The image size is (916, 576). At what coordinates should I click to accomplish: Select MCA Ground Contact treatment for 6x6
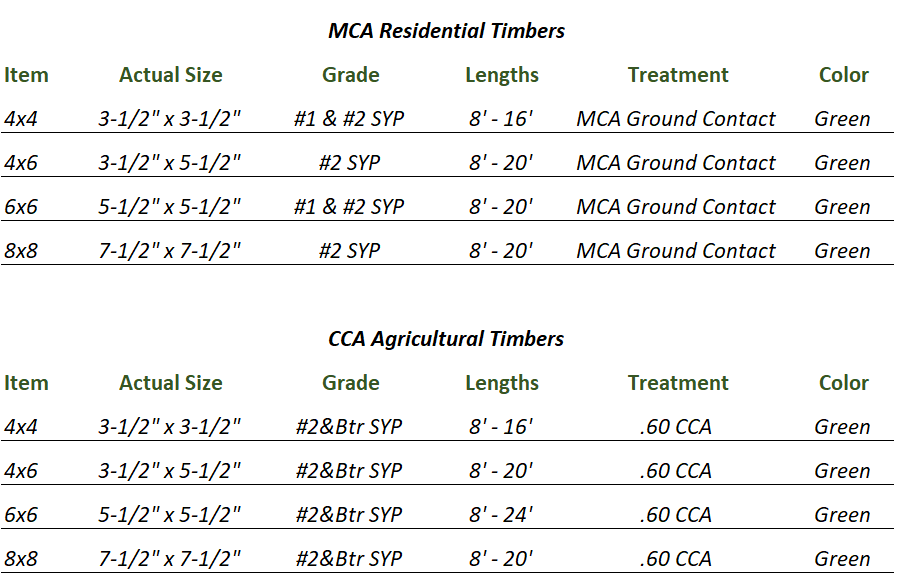tap(676, 207)
